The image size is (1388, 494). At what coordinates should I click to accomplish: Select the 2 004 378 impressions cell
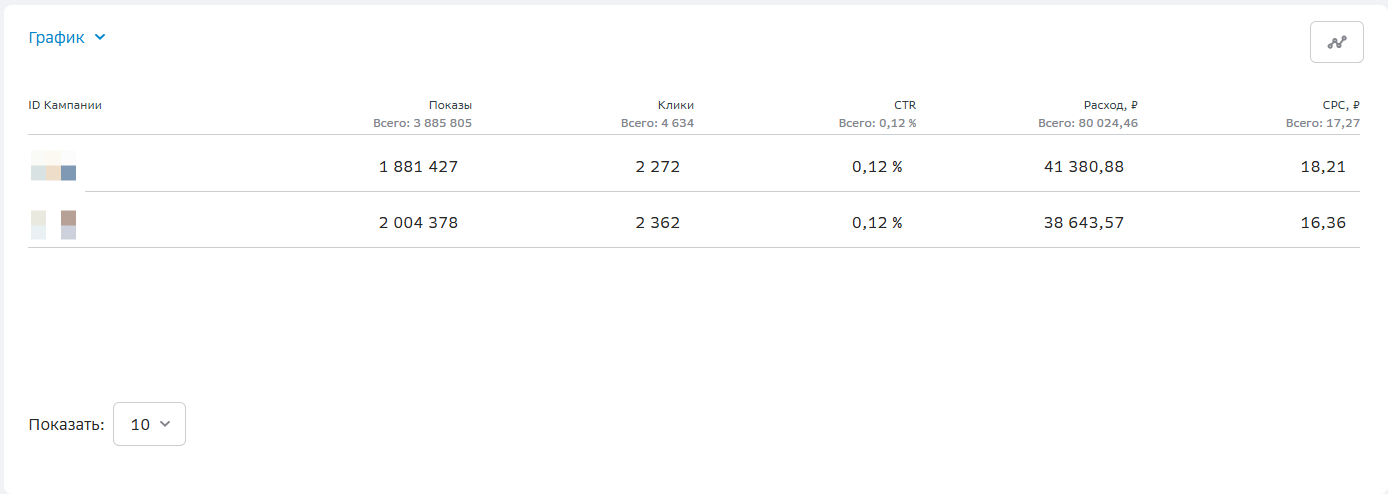pyautogui.click(x=418, y=223)
